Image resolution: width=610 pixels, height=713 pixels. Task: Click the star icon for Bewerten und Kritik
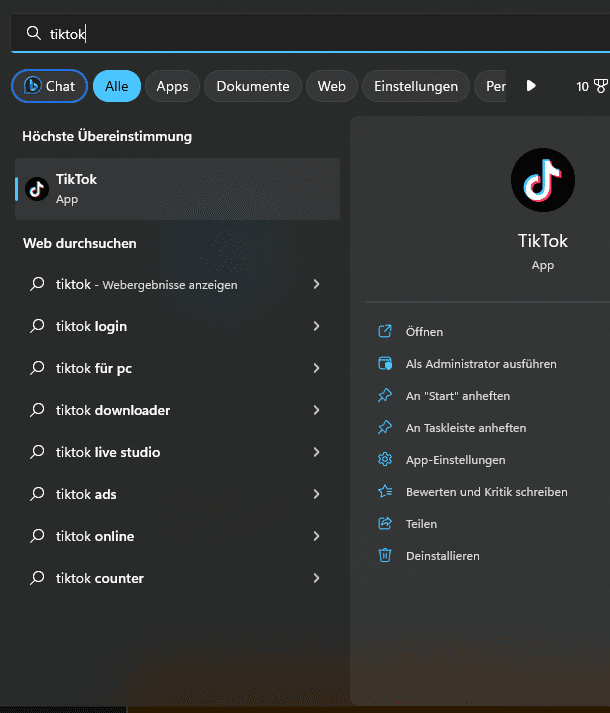tap(385, 491)
